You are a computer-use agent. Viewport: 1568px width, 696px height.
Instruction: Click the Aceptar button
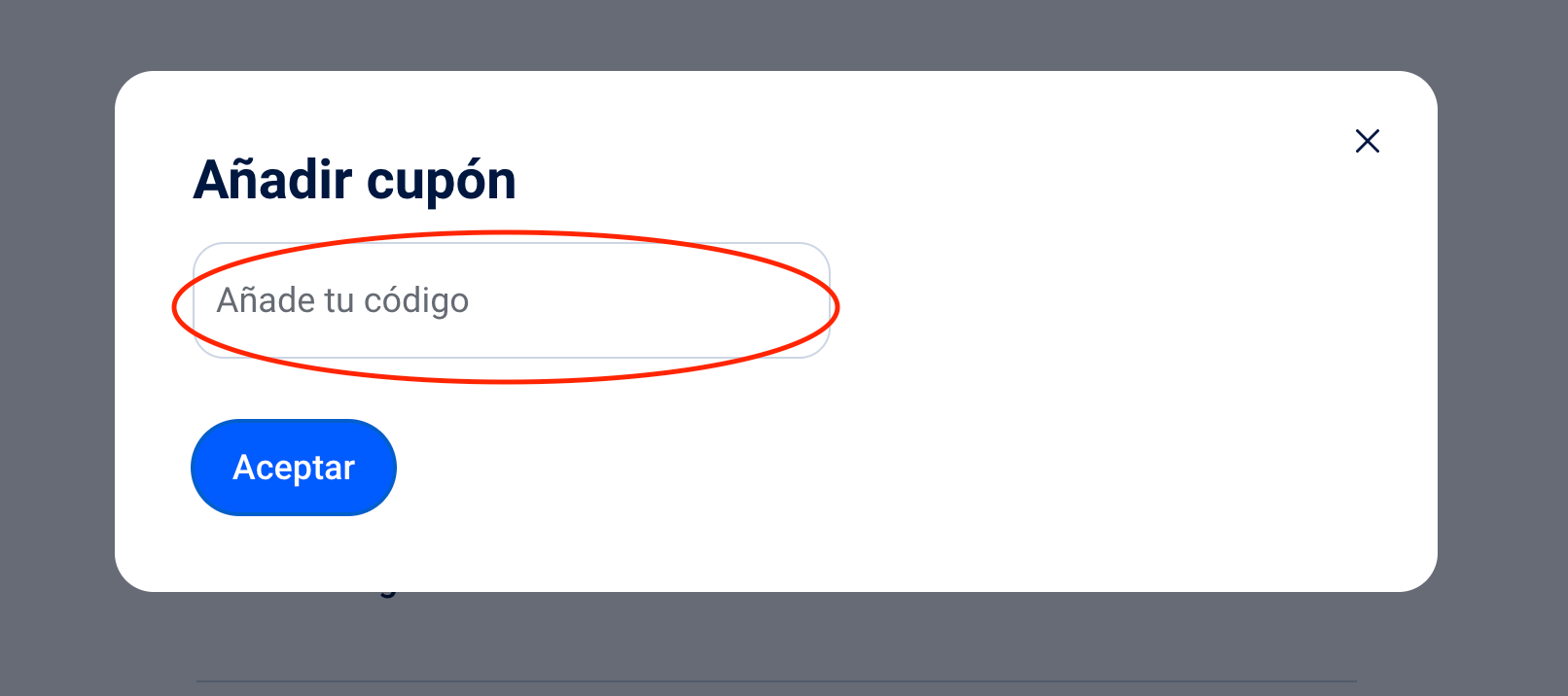point(294,468)
